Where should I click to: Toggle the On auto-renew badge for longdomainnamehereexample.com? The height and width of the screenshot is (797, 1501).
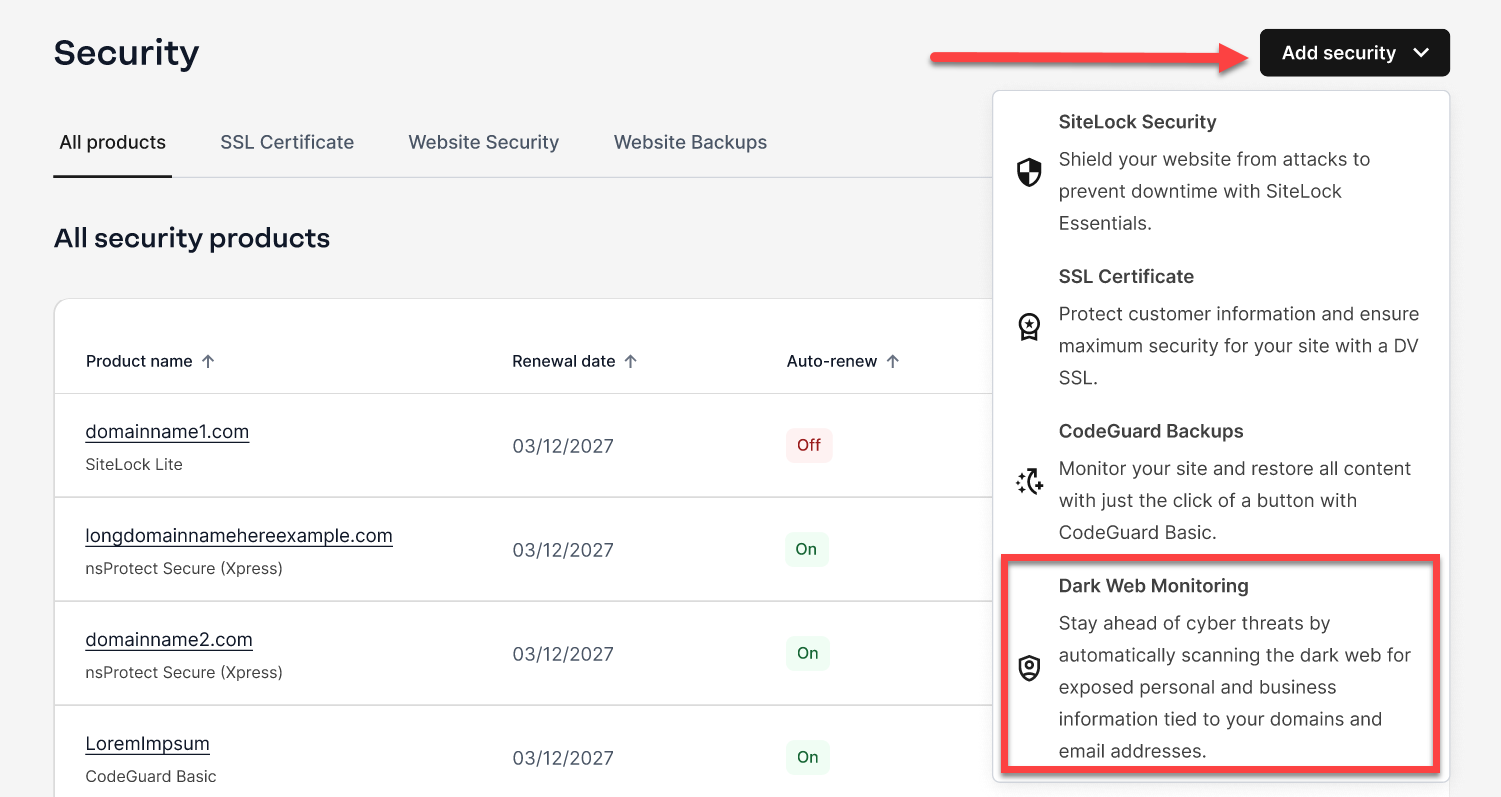(807, 549)
